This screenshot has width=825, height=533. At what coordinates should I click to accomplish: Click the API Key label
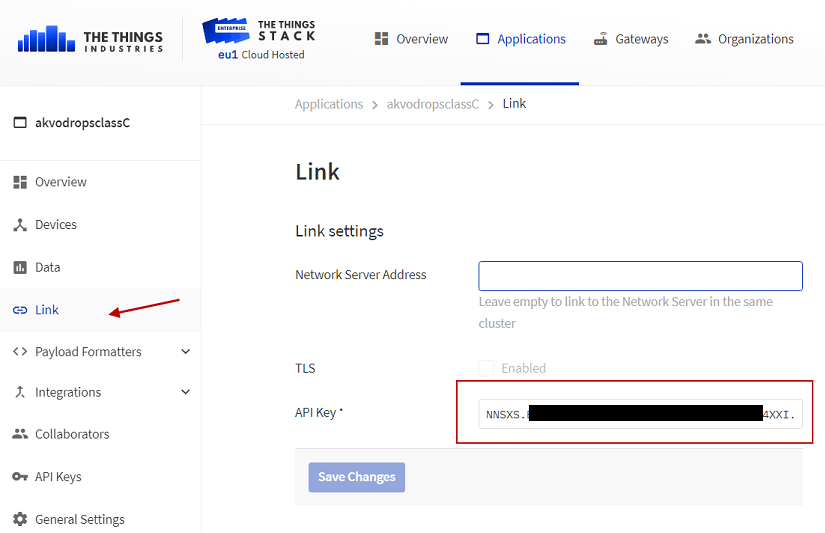tap(316, 413)
